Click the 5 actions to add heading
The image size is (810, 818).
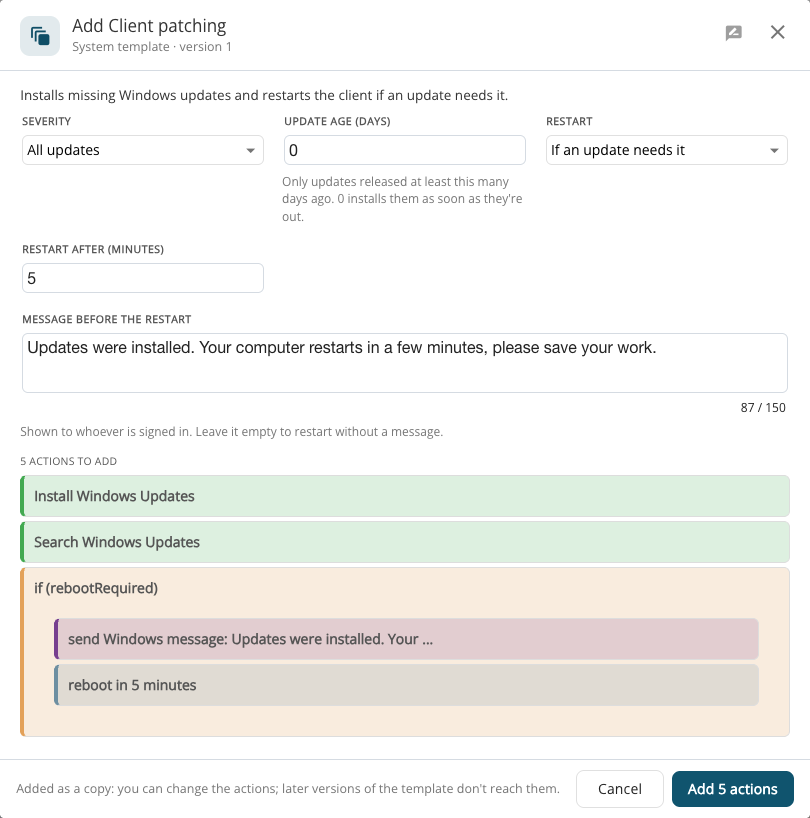coord(68,461)
